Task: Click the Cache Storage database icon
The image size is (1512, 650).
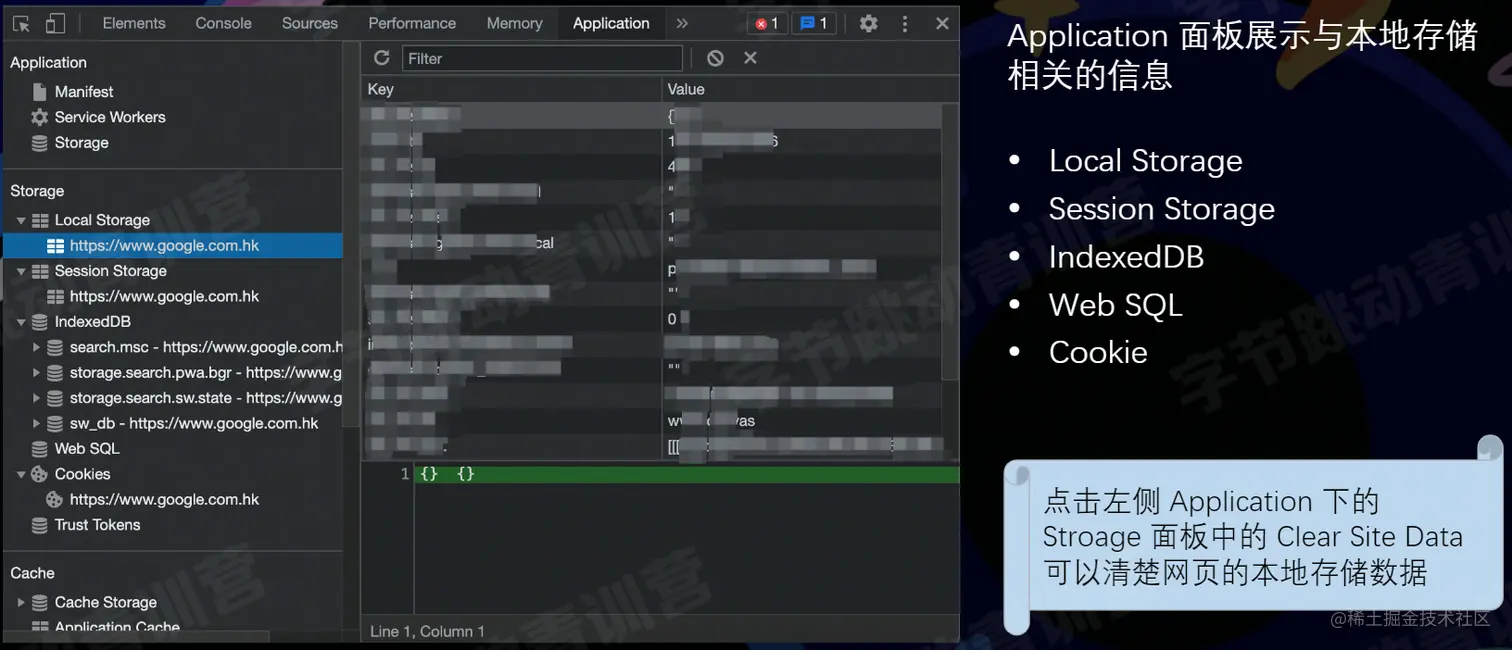Action: point(40,603)
